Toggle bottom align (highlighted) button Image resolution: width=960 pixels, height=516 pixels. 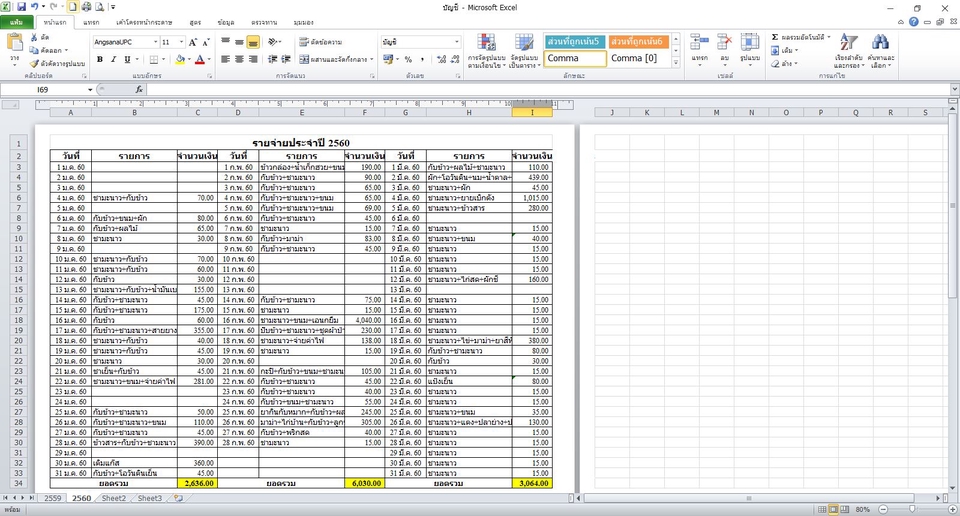[253, 42]
